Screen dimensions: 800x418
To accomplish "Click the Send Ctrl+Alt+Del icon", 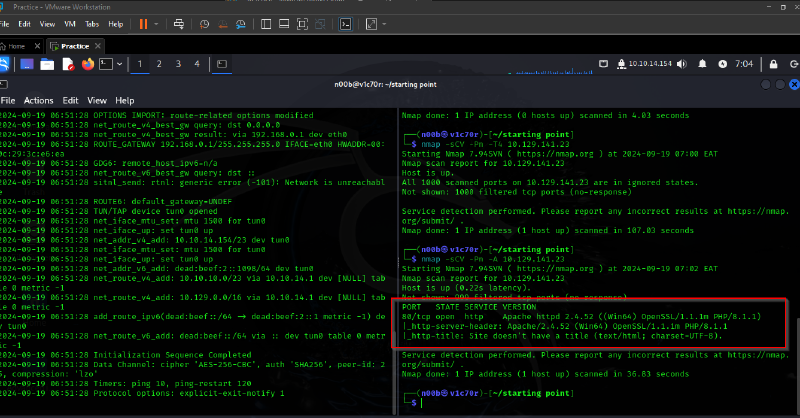I will (180, 22).
